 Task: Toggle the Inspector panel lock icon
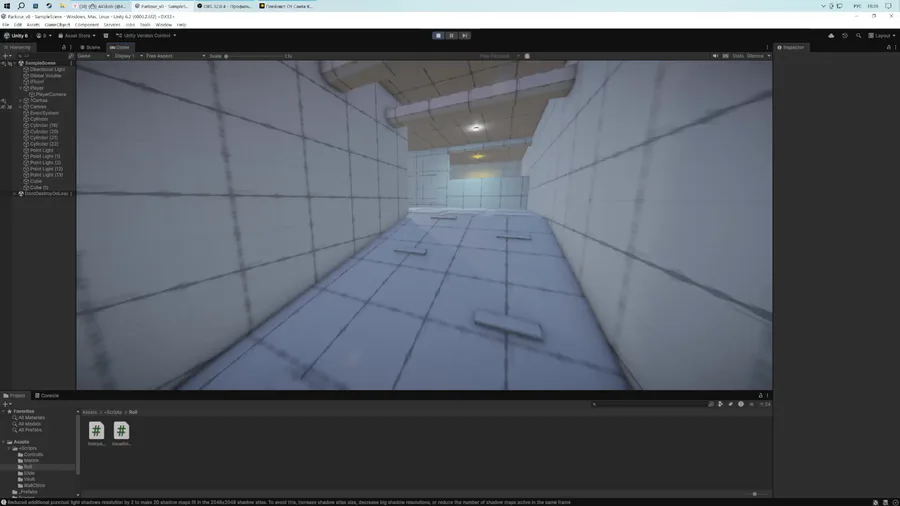(889, 48)
